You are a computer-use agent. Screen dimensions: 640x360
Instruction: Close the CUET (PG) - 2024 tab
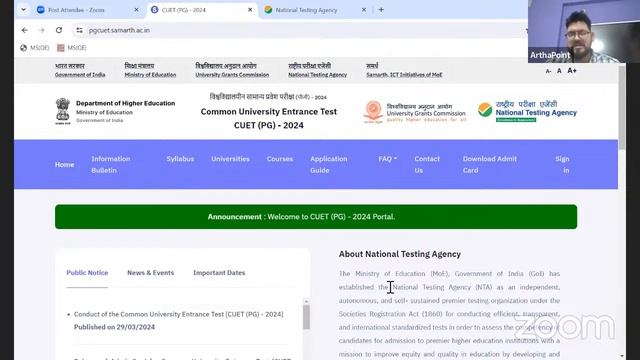click(x=250, y=10)
